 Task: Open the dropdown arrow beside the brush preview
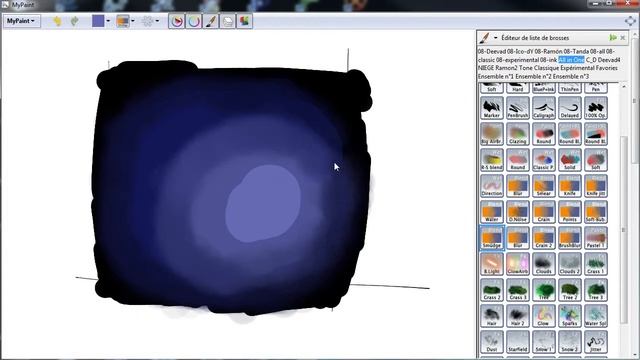[x=133, y=21]
